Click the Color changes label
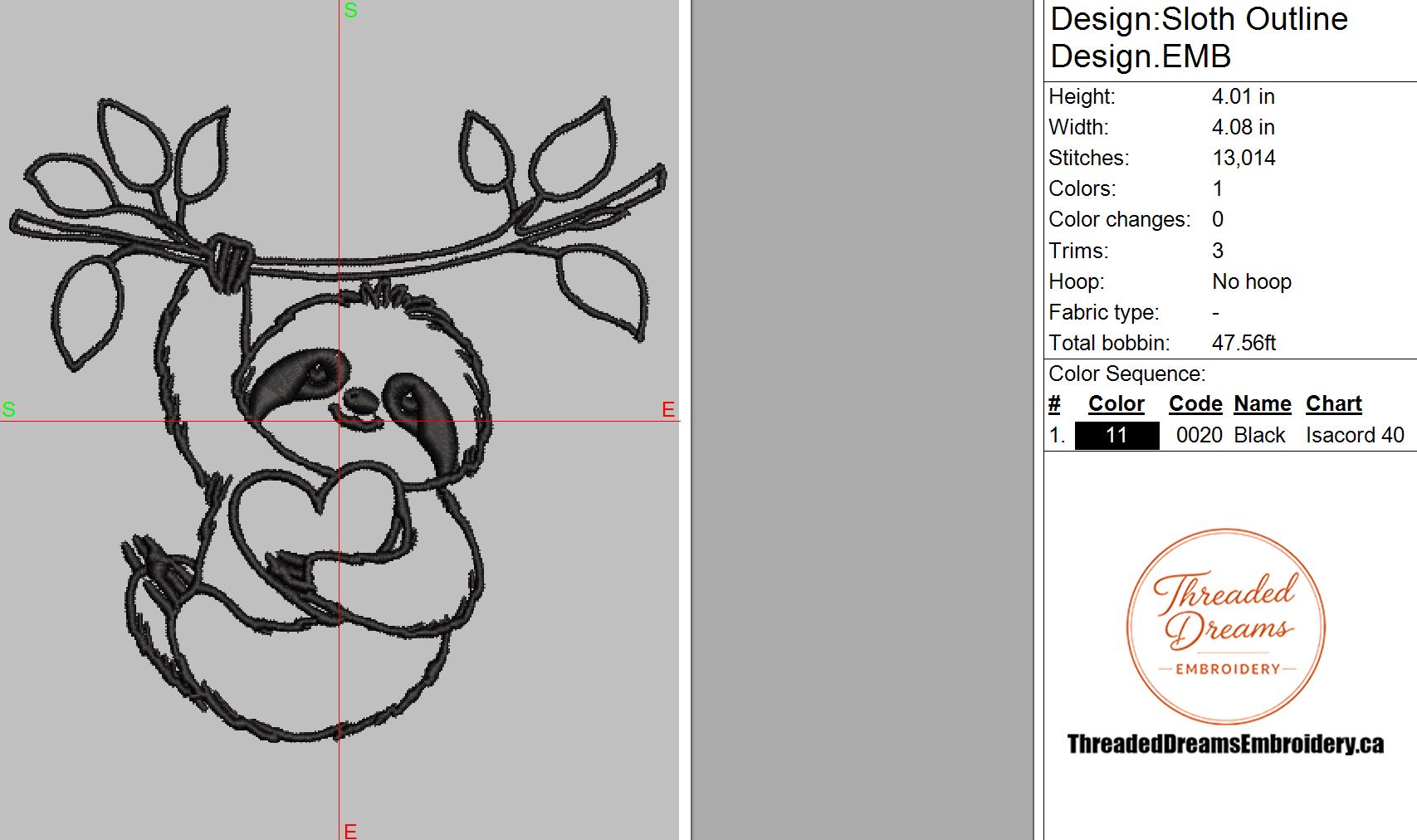Image resolution: width=1417 pixels, height=840 pixels. [1119, 220]
